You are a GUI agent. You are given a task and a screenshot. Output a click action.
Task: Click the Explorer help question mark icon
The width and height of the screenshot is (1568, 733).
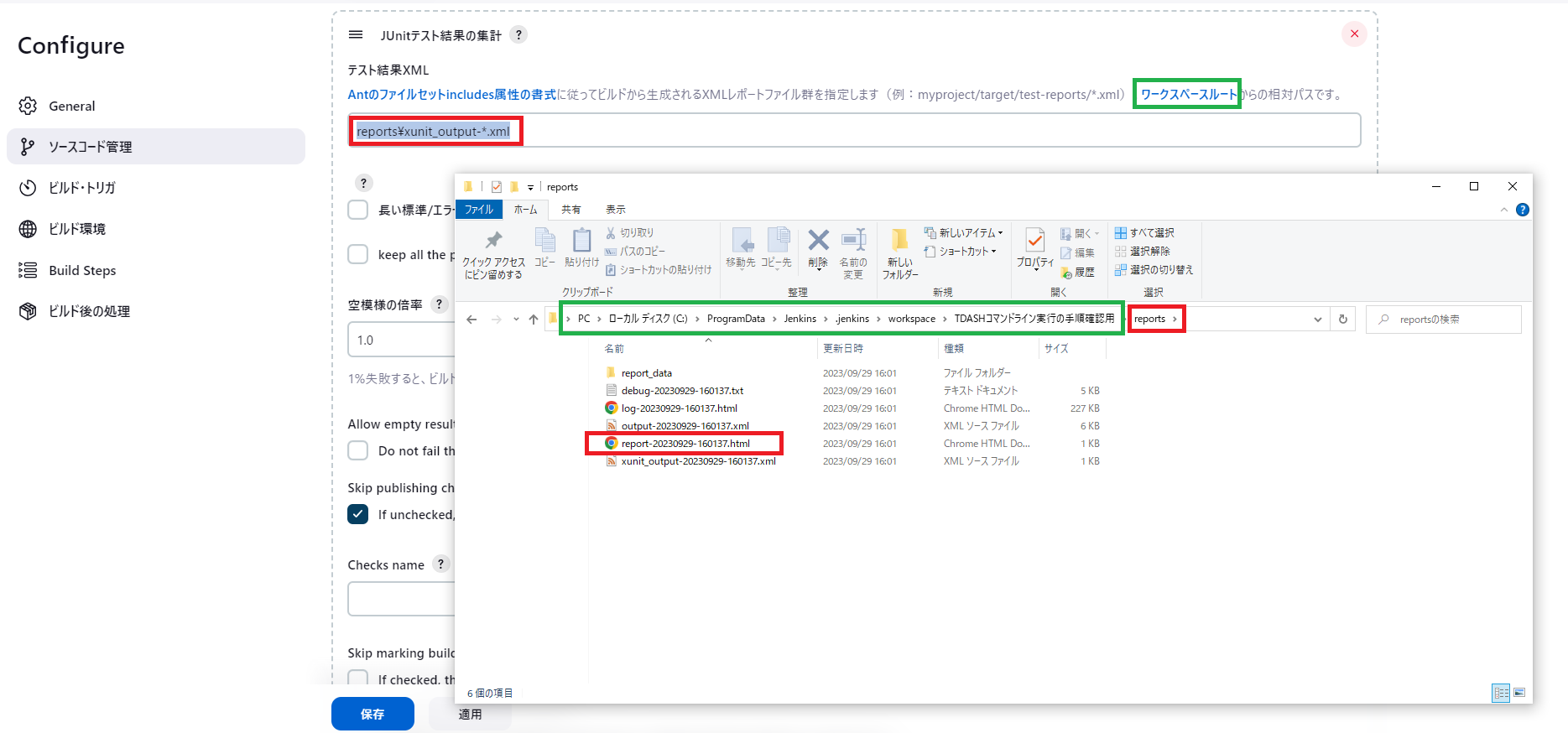[x=1523, y=210]
